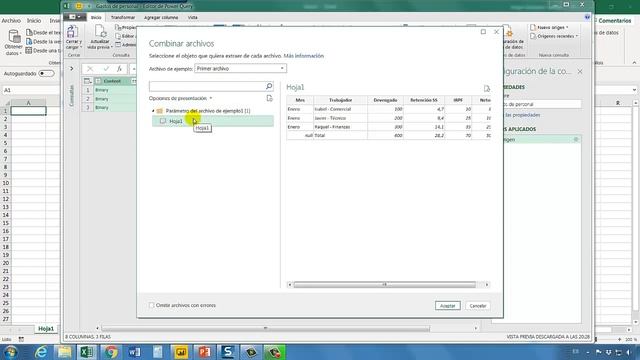Viewport: 640px width, 360px height.
Task: Open Archivo menu in Excel
Action: click(11, 20)
